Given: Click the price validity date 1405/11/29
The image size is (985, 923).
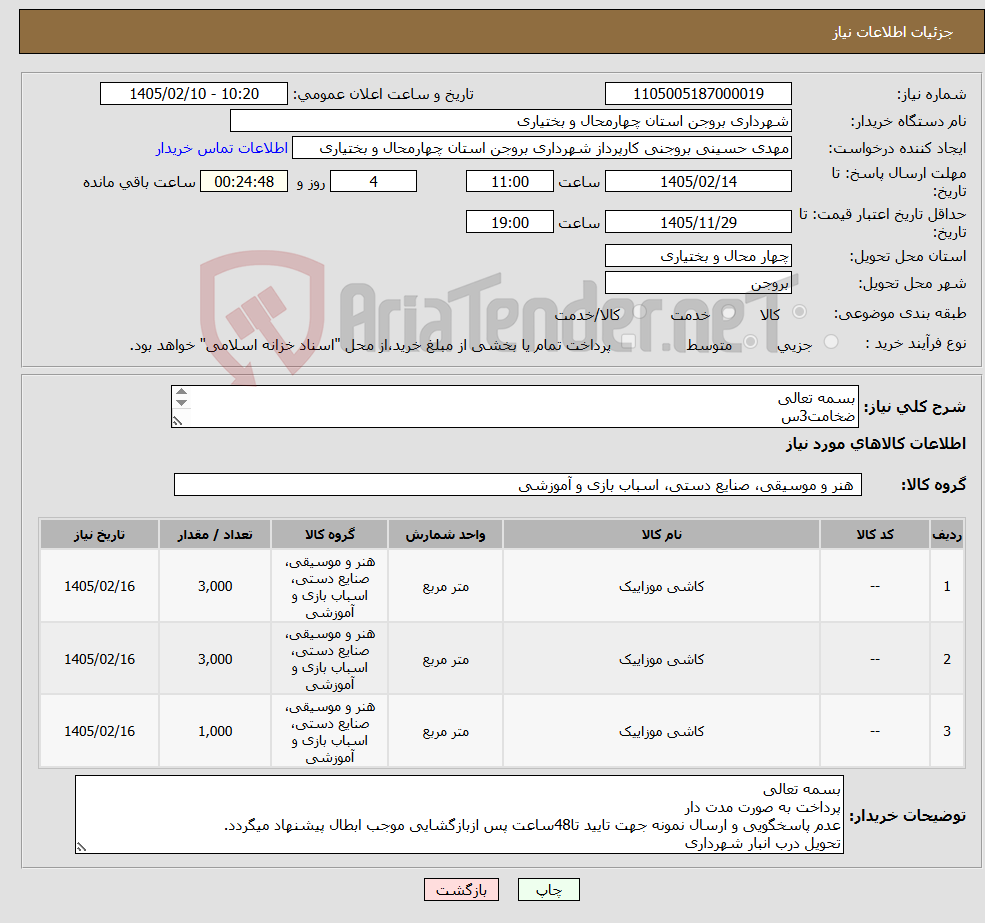Looking at the screenshot, I should tap(698, 222).
